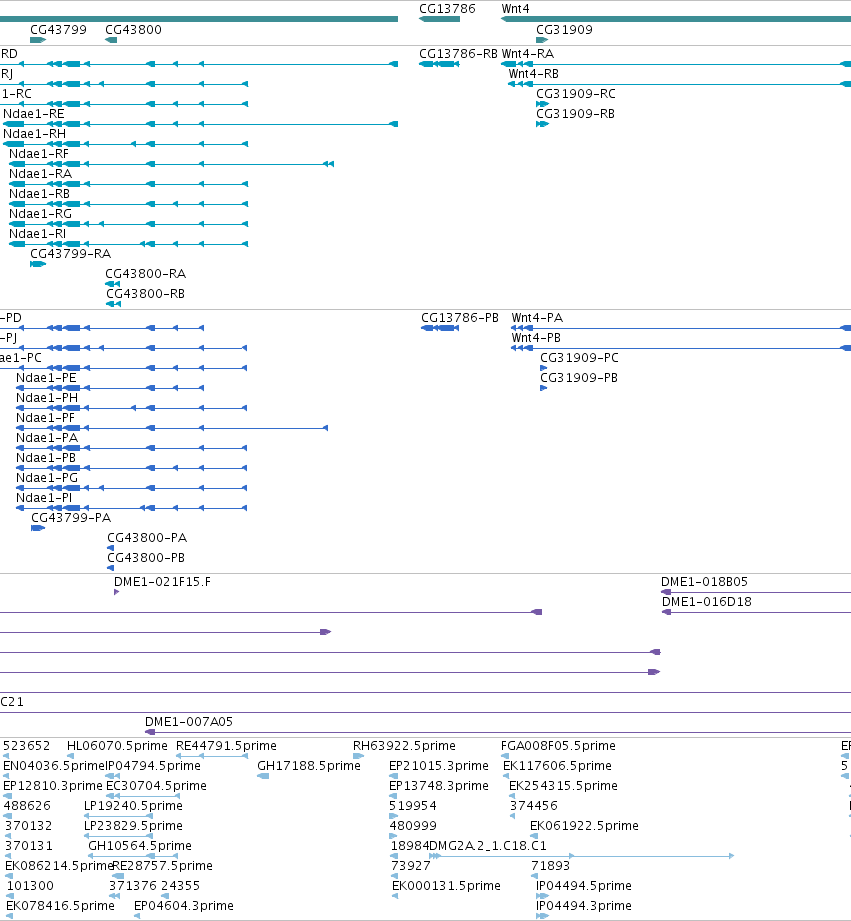Select protein Wnt4-PB
This screenshot has width=851, height=921.
(536, 338)
